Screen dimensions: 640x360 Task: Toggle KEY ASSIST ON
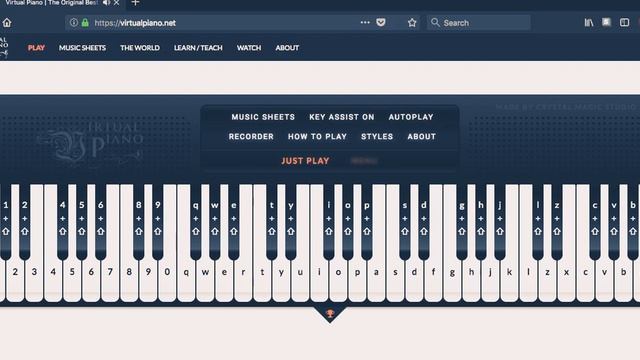pos(342,117)
